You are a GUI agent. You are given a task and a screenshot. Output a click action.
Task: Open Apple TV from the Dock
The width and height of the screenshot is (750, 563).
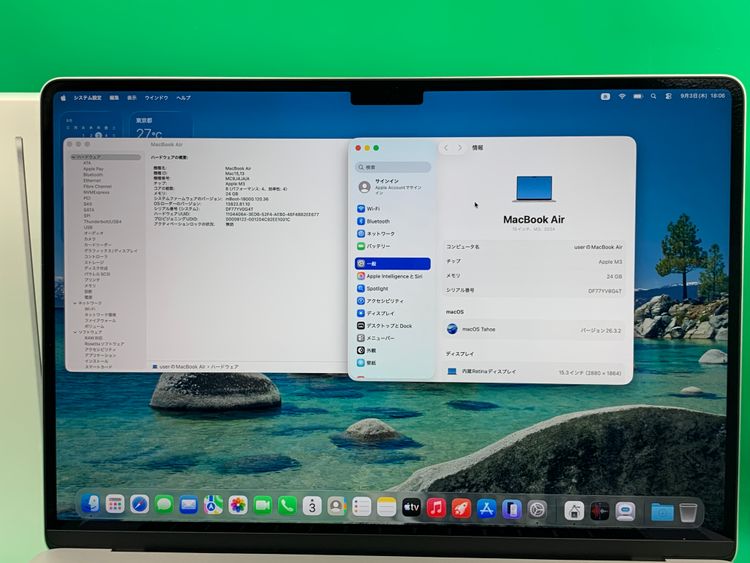[411, 508]
